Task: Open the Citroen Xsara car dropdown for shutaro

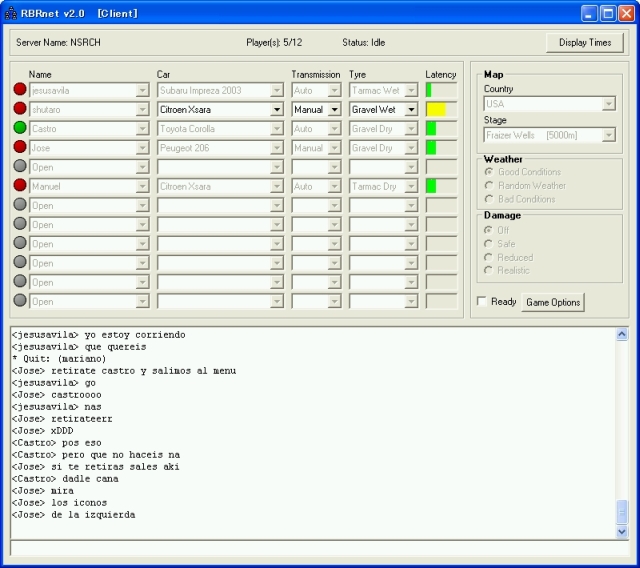Action: (x=277, y=110)
